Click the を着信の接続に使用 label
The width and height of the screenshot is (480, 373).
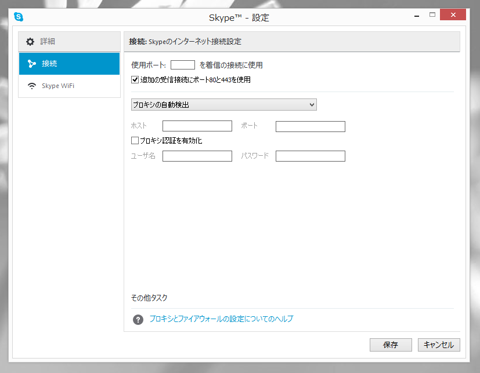click(x=231, y=65)
